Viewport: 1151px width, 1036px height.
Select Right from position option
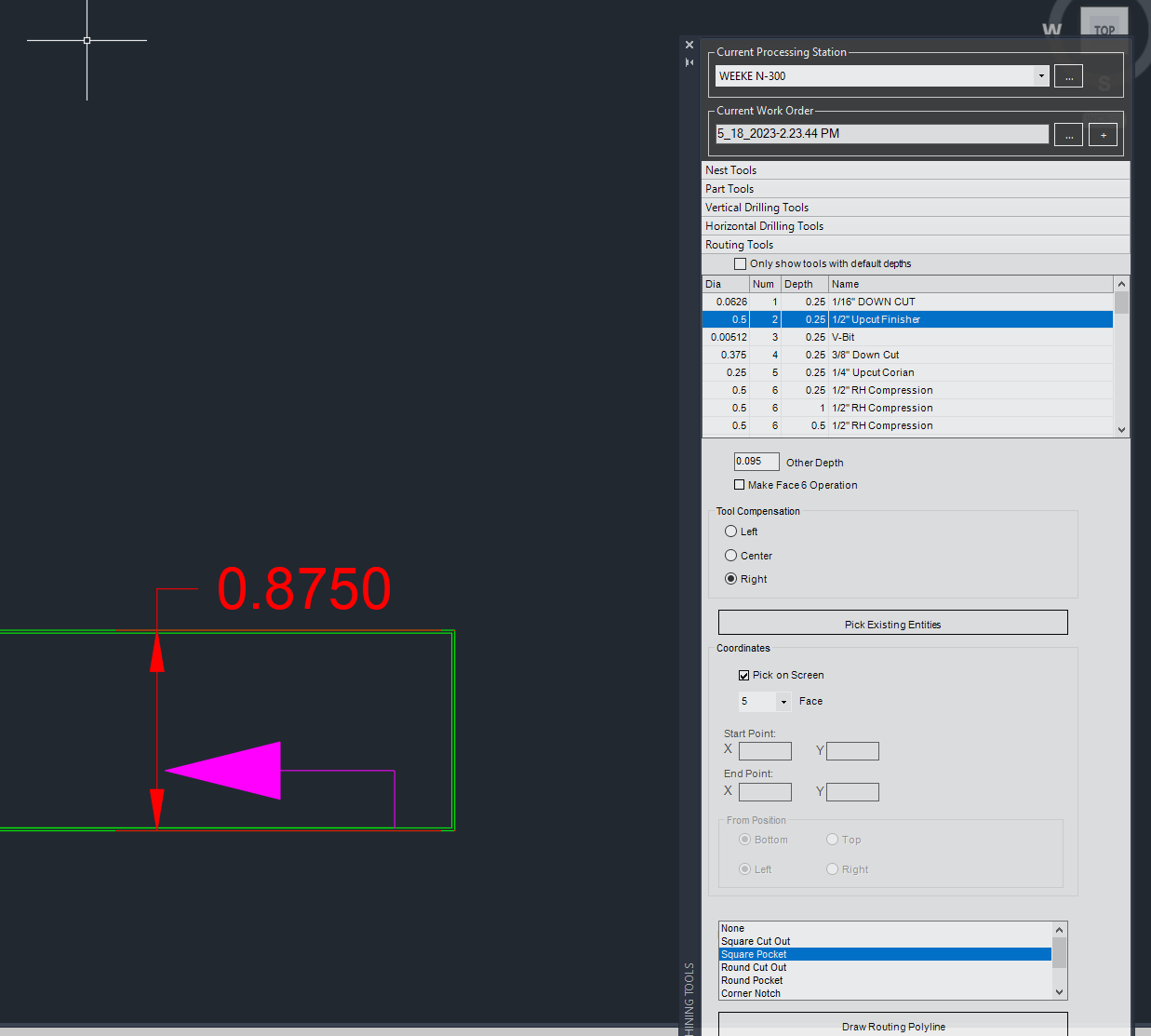coord(832,869)
